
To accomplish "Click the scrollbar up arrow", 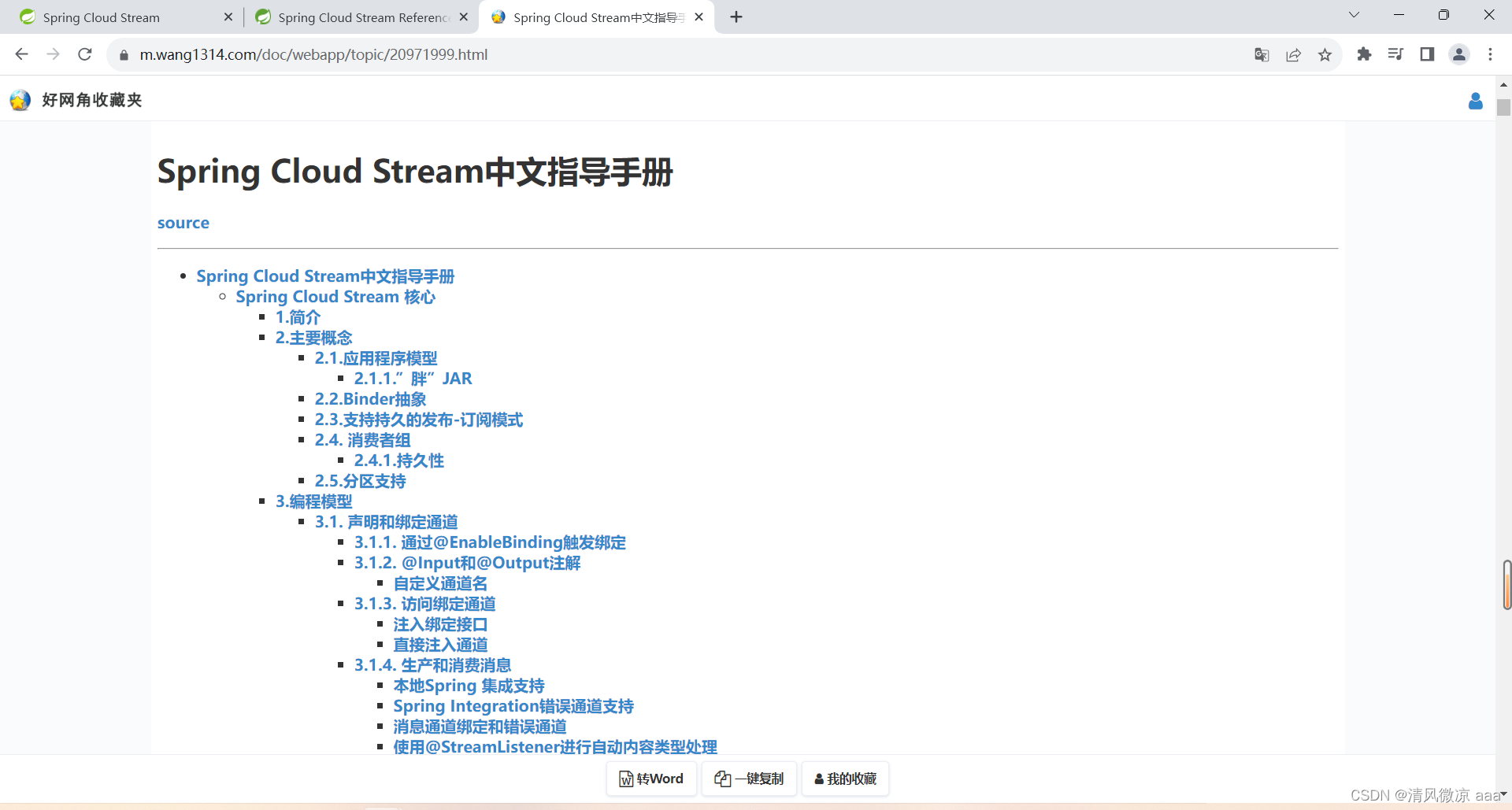I will (1503, 83).
